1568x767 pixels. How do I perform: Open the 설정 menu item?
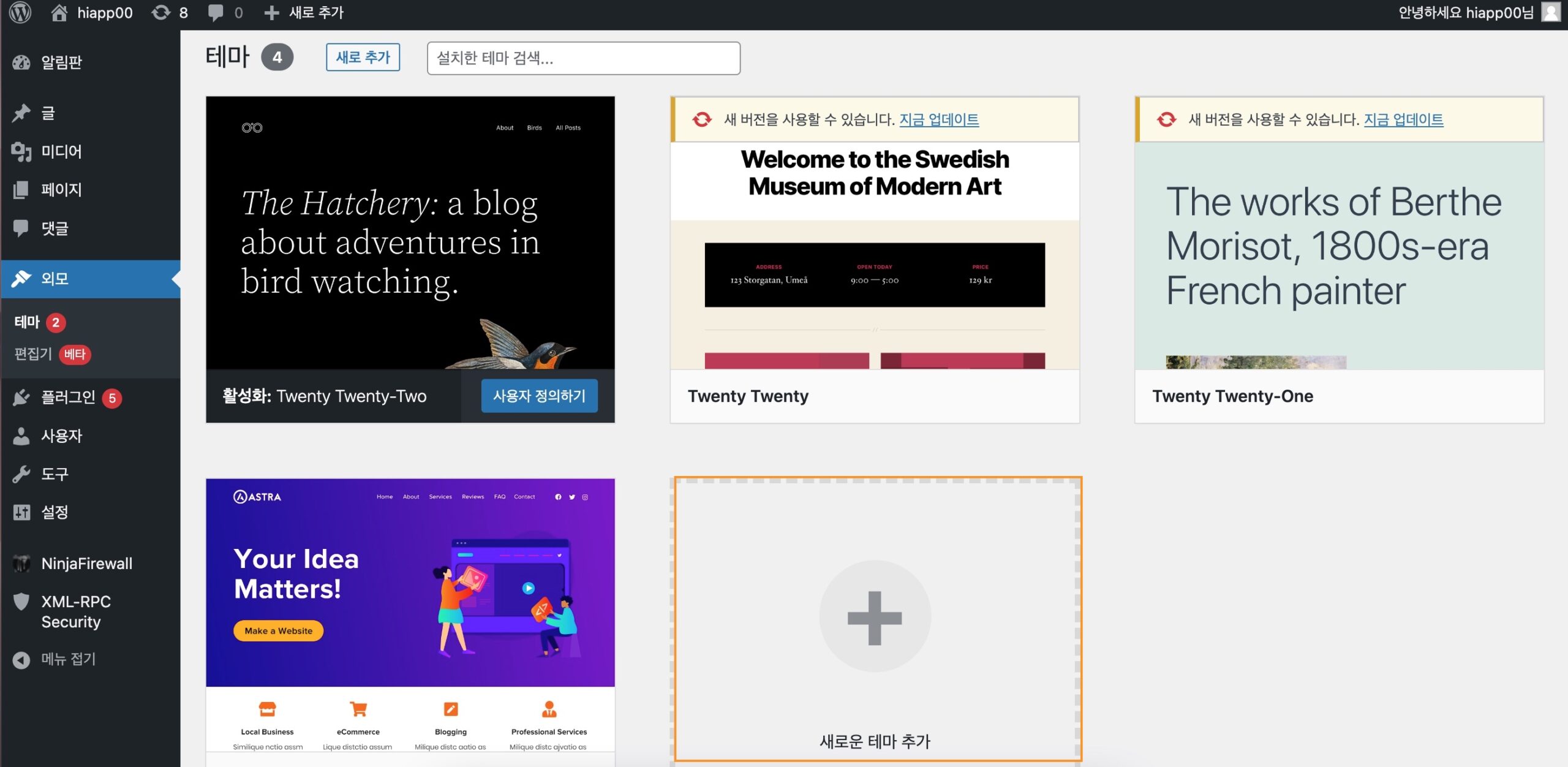pyautogui.click(x=91, y=512)
